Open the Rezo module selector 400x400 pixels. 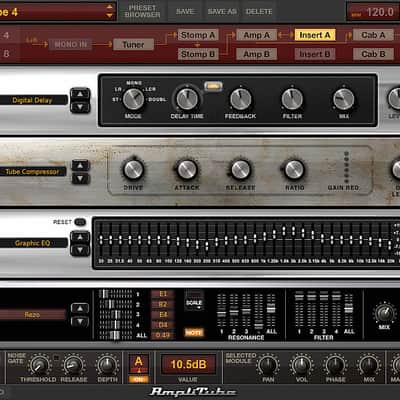coord(33,314)
